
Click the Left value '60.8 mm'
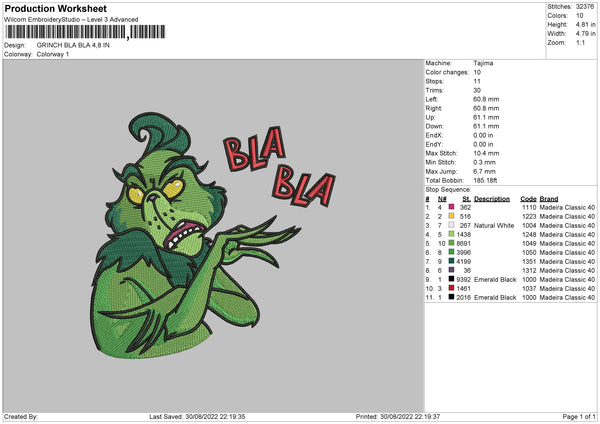click(x=486, y=99)
